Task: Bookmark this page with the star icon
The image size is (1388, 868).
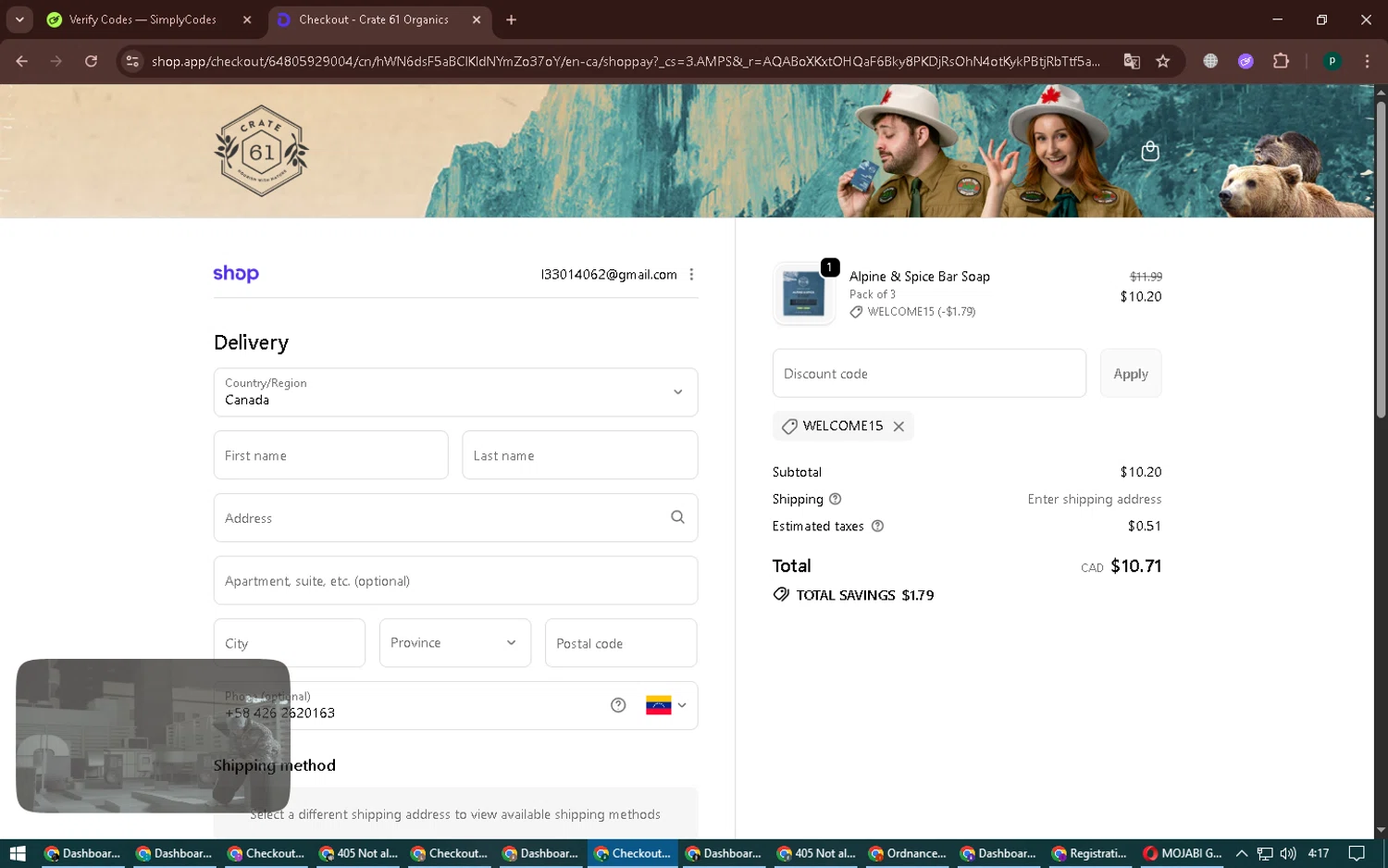Action: pyautogui.click(x=1163, y=61)
